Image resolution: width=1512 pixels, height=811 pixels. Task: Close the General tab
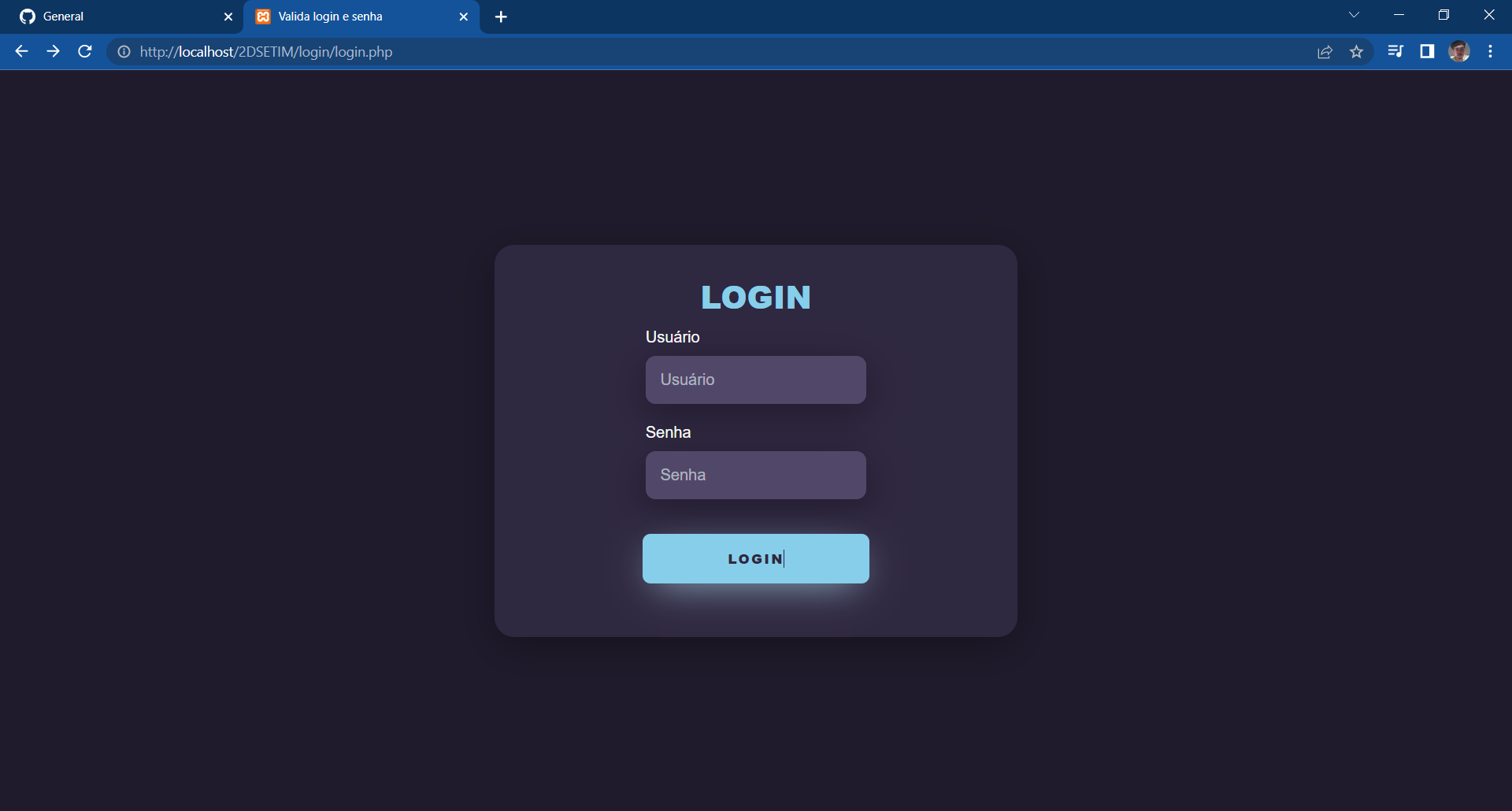click(228, 16)
